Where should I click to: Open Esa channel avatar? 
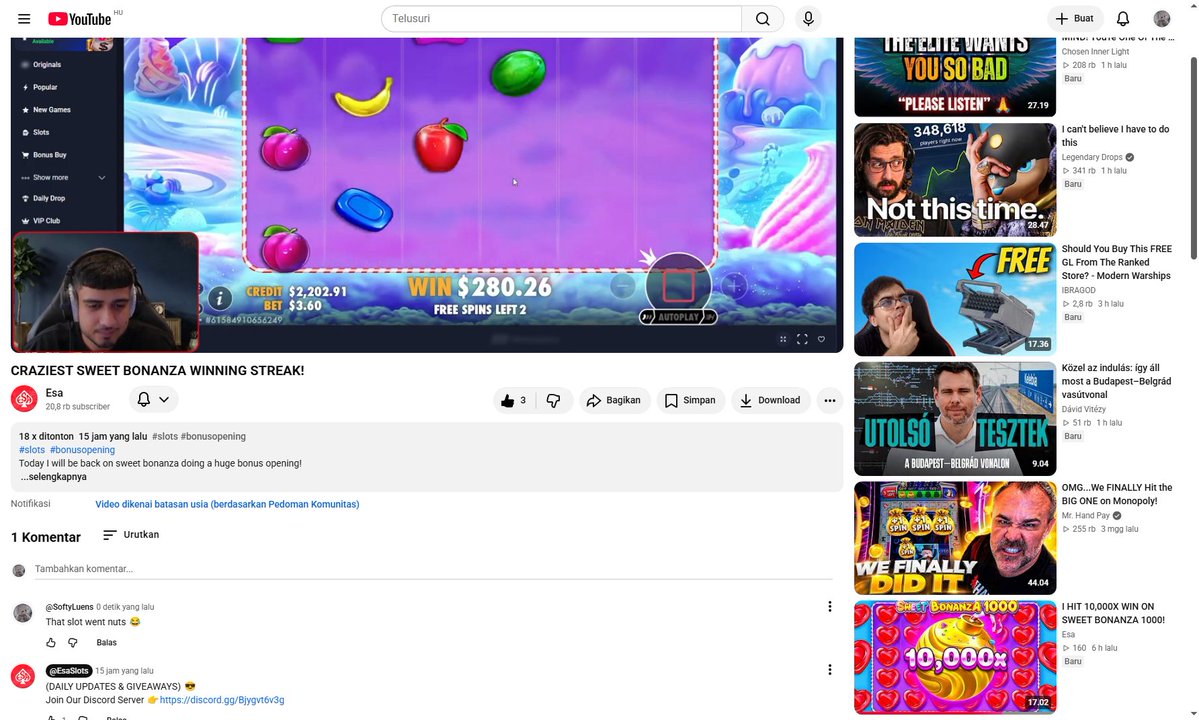pos(24,399)
